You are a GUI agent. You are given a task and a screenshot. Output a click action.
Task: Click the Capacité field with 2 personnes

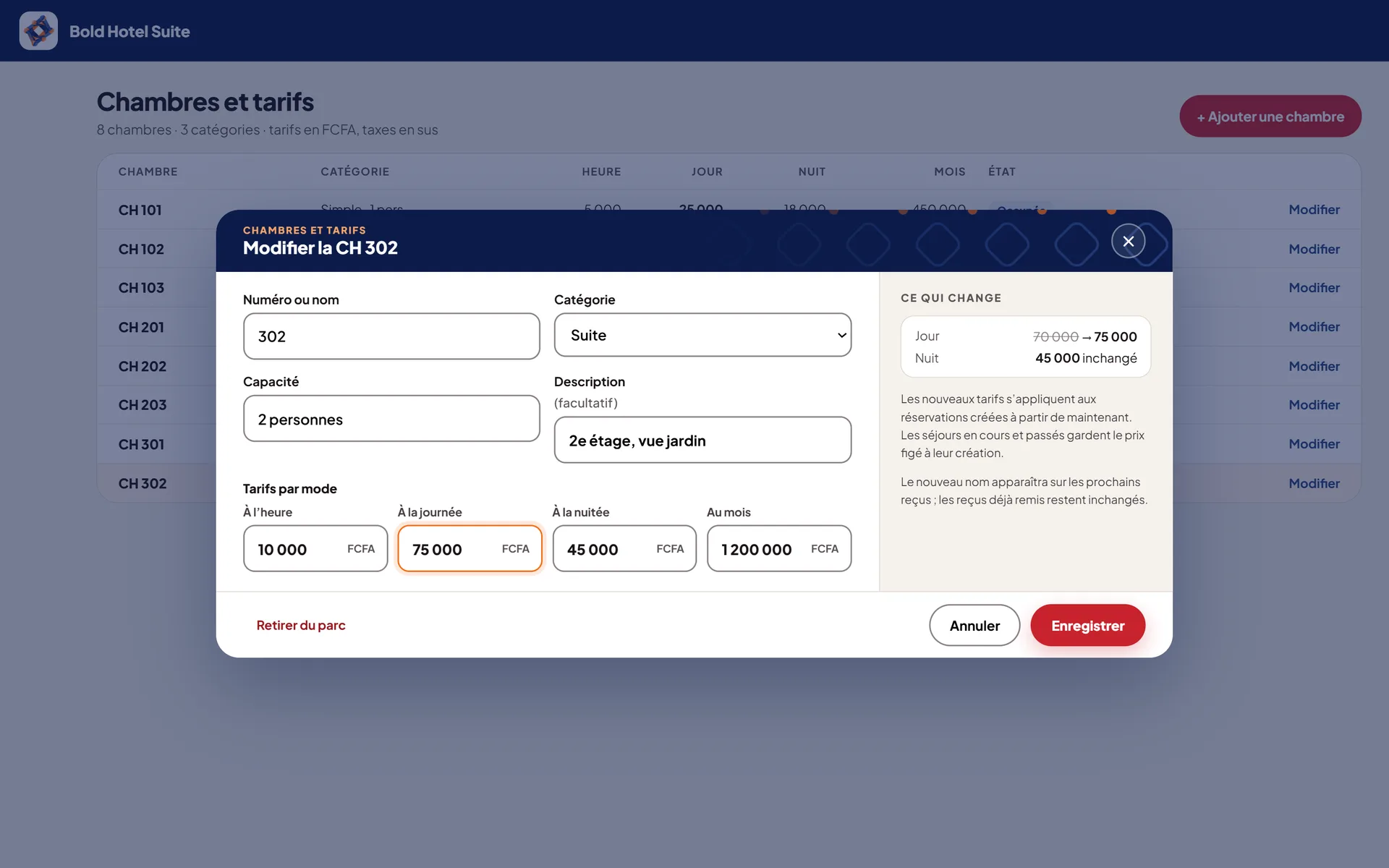(391, 419)
